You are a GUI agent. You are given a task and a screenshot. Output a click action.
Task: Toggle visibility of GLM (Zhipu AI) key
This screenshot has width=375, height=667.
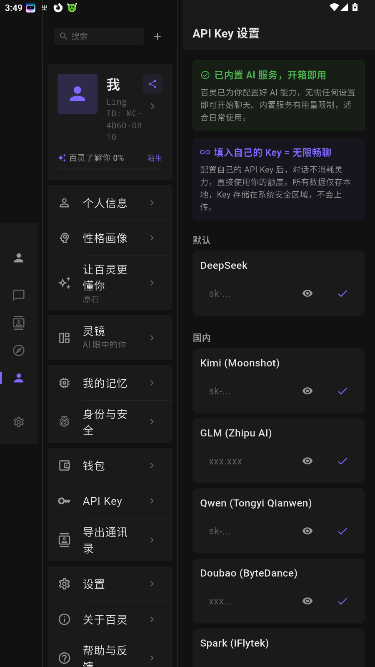[307, 461]
